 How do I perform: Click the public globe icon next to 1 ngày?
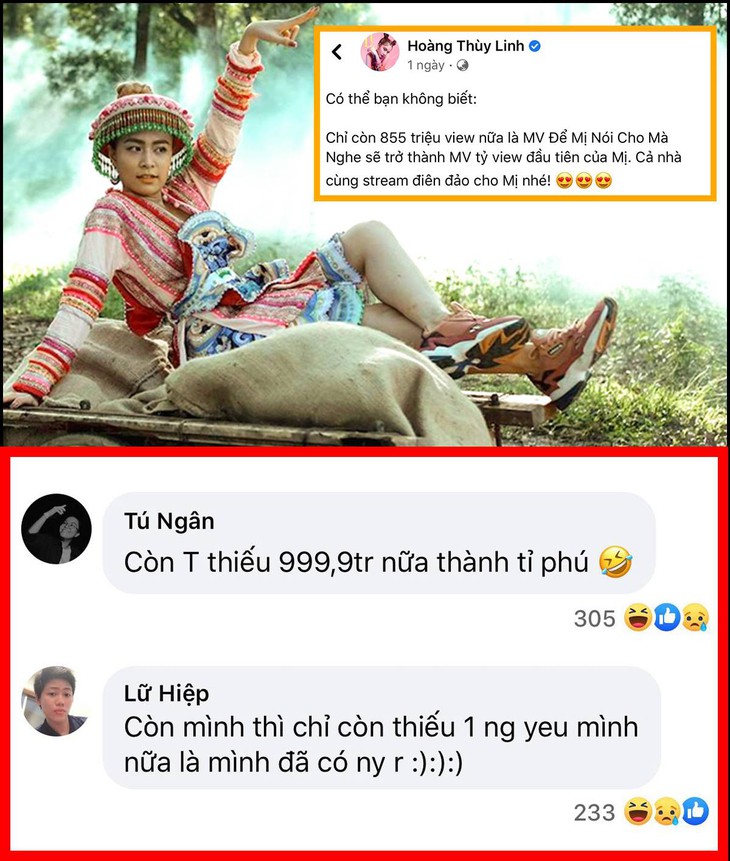[462, 65]
